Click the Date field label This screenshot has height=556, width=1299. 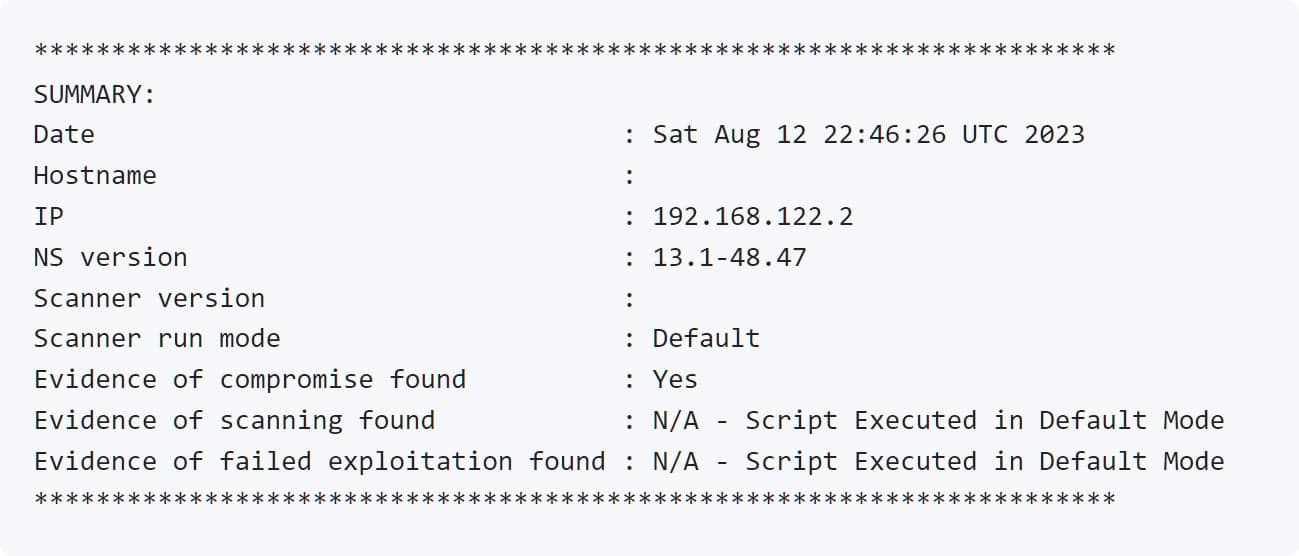(x=64, y=135)
